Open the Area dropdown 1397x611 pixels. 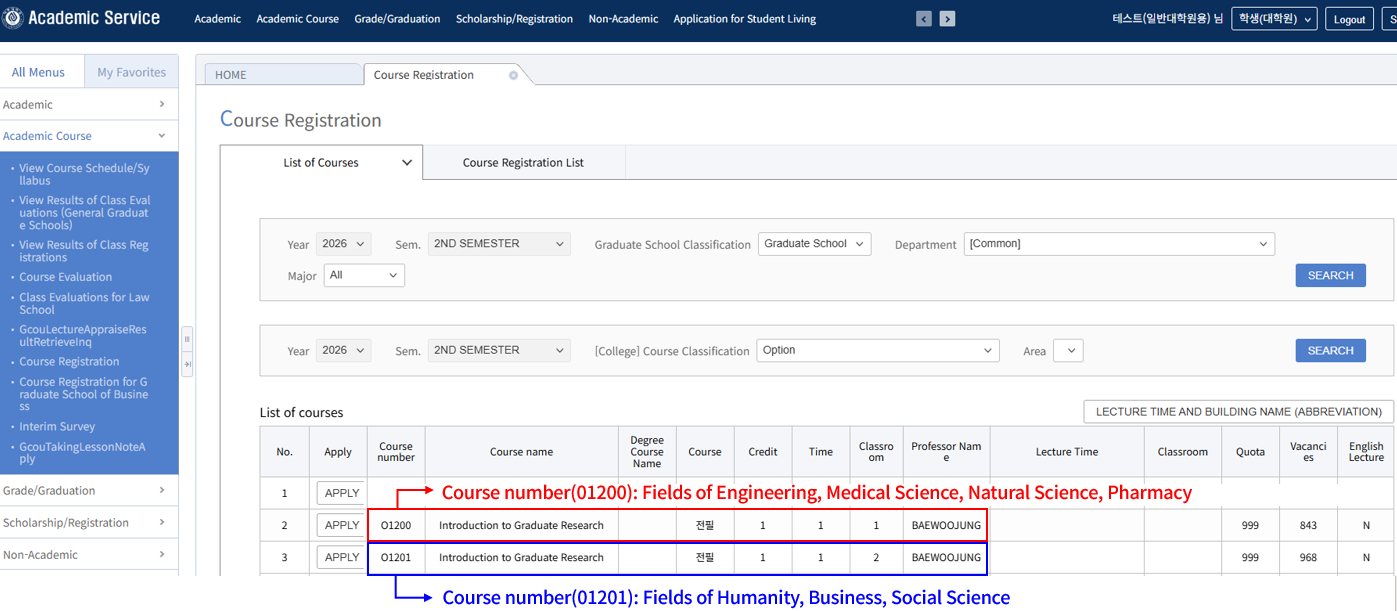(1068, 350)
